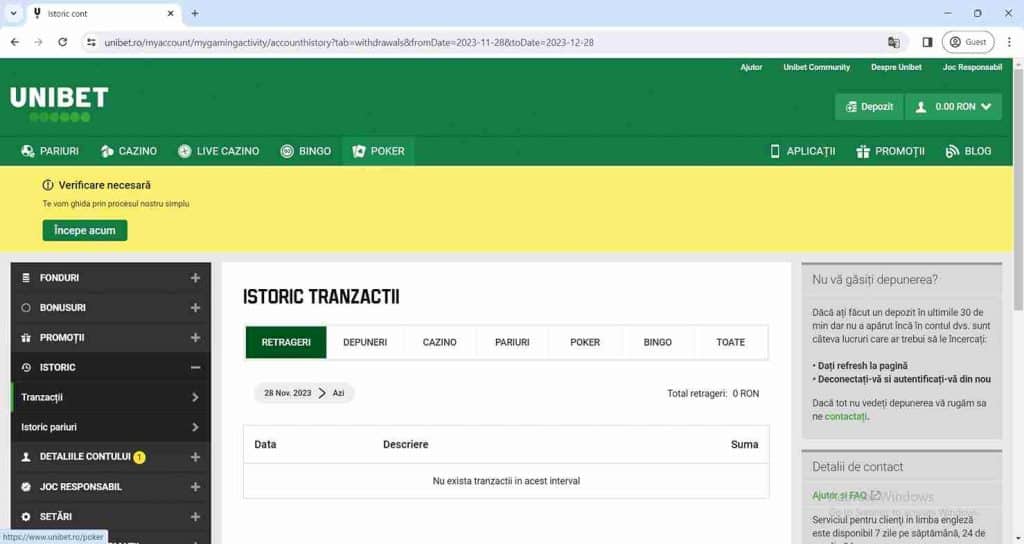Screen dimensions: 1024x544
Task: Click the Bonusuri circle icon
Action: [x=26, y=308]
